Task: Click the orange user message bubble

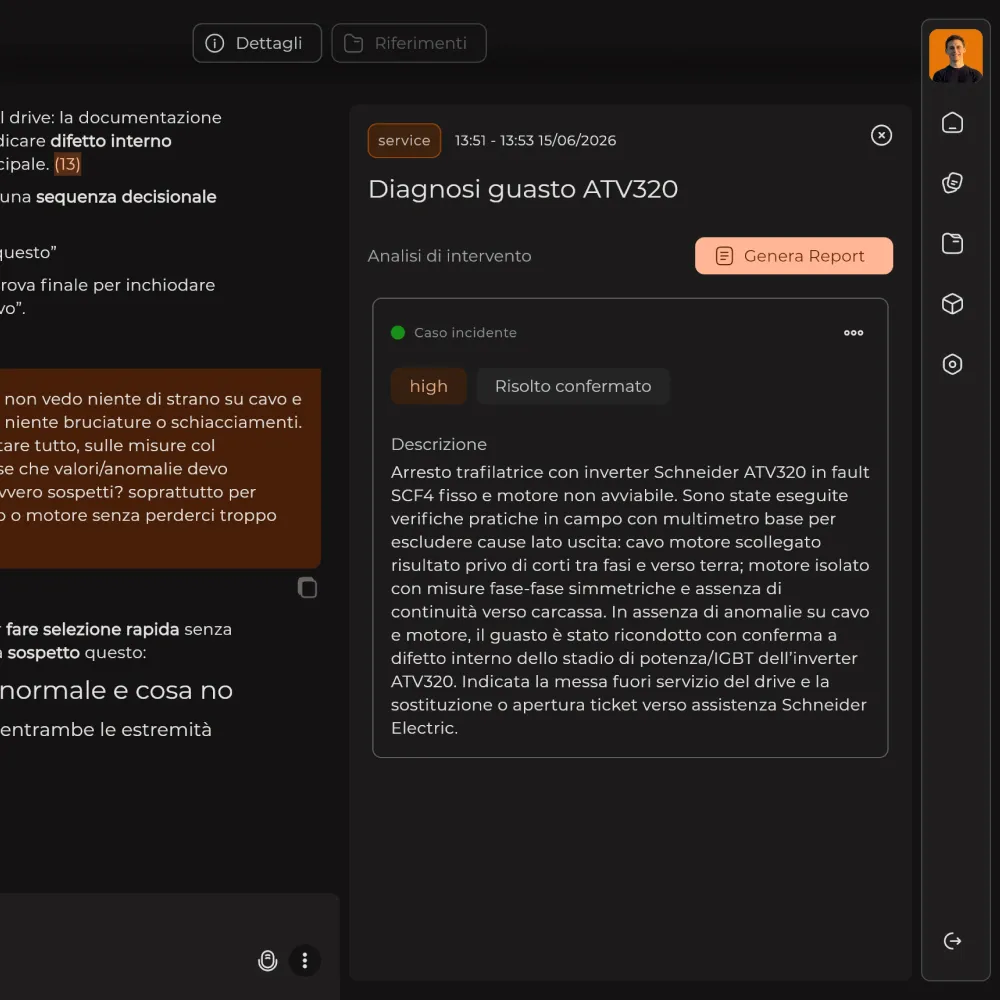Action: pos(159,468)
